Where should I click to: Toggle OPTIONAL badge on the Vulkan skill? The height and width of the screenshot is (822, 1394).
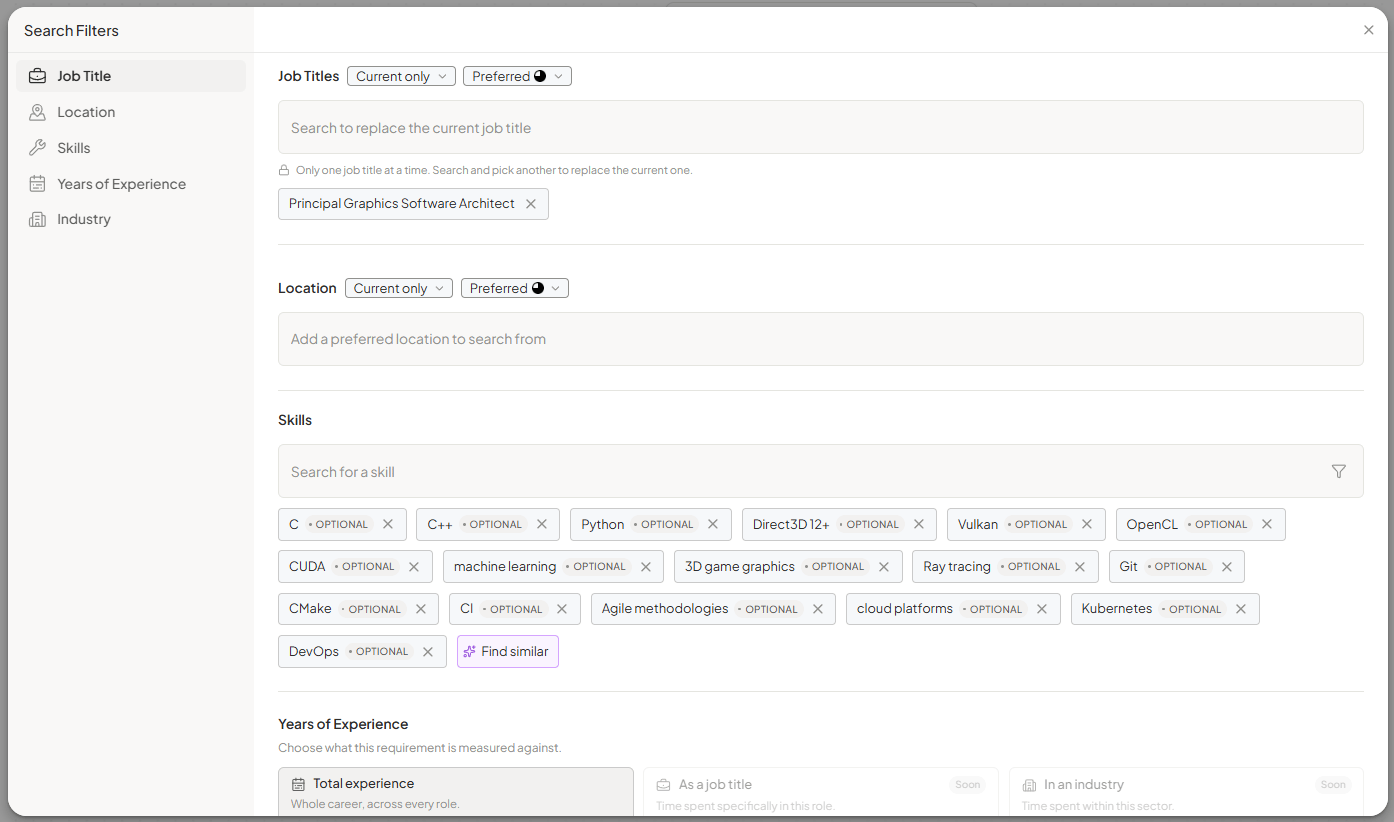[1037, 524]
